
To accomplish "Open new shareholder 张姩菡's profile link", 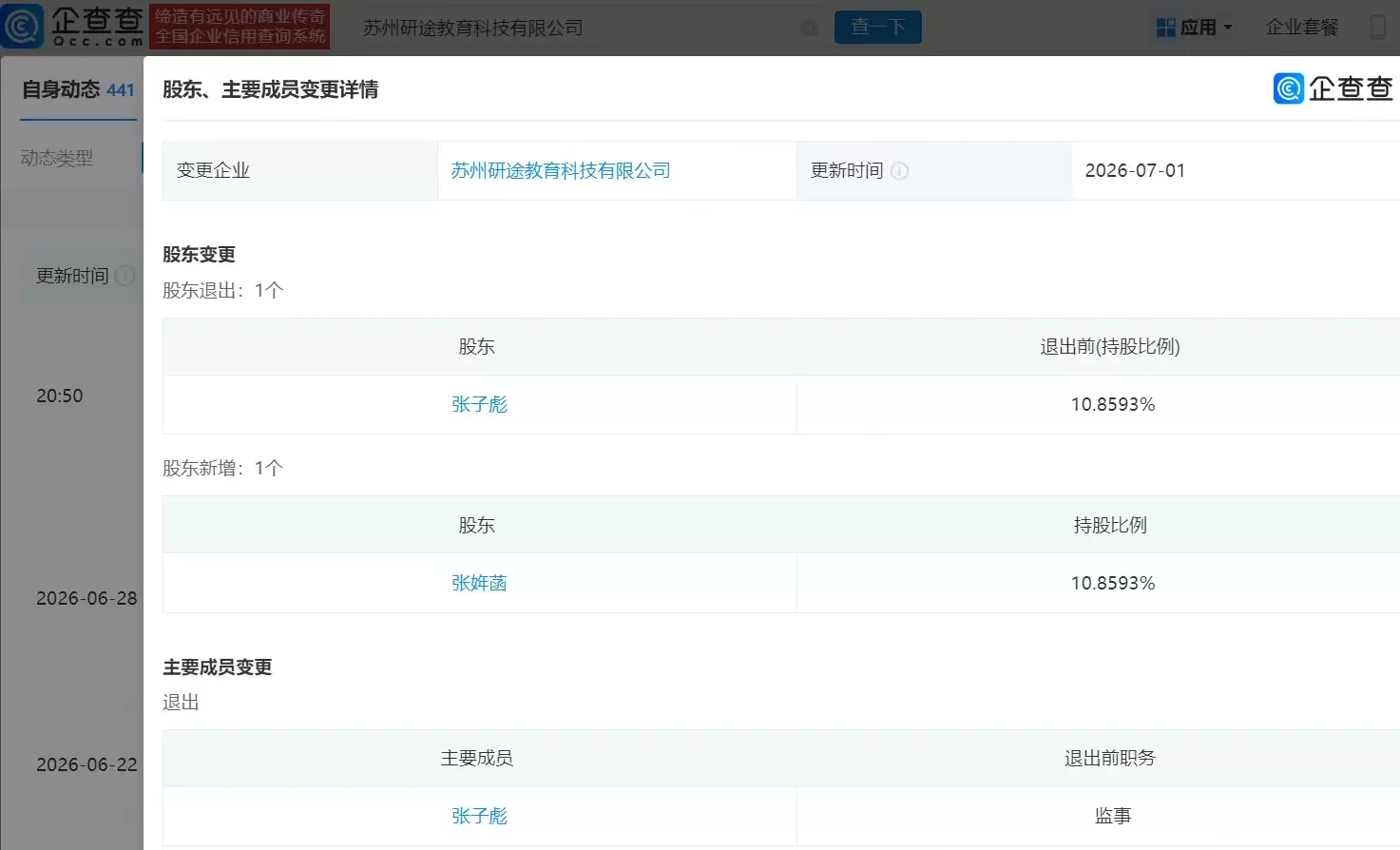I will tap(479, 583).
